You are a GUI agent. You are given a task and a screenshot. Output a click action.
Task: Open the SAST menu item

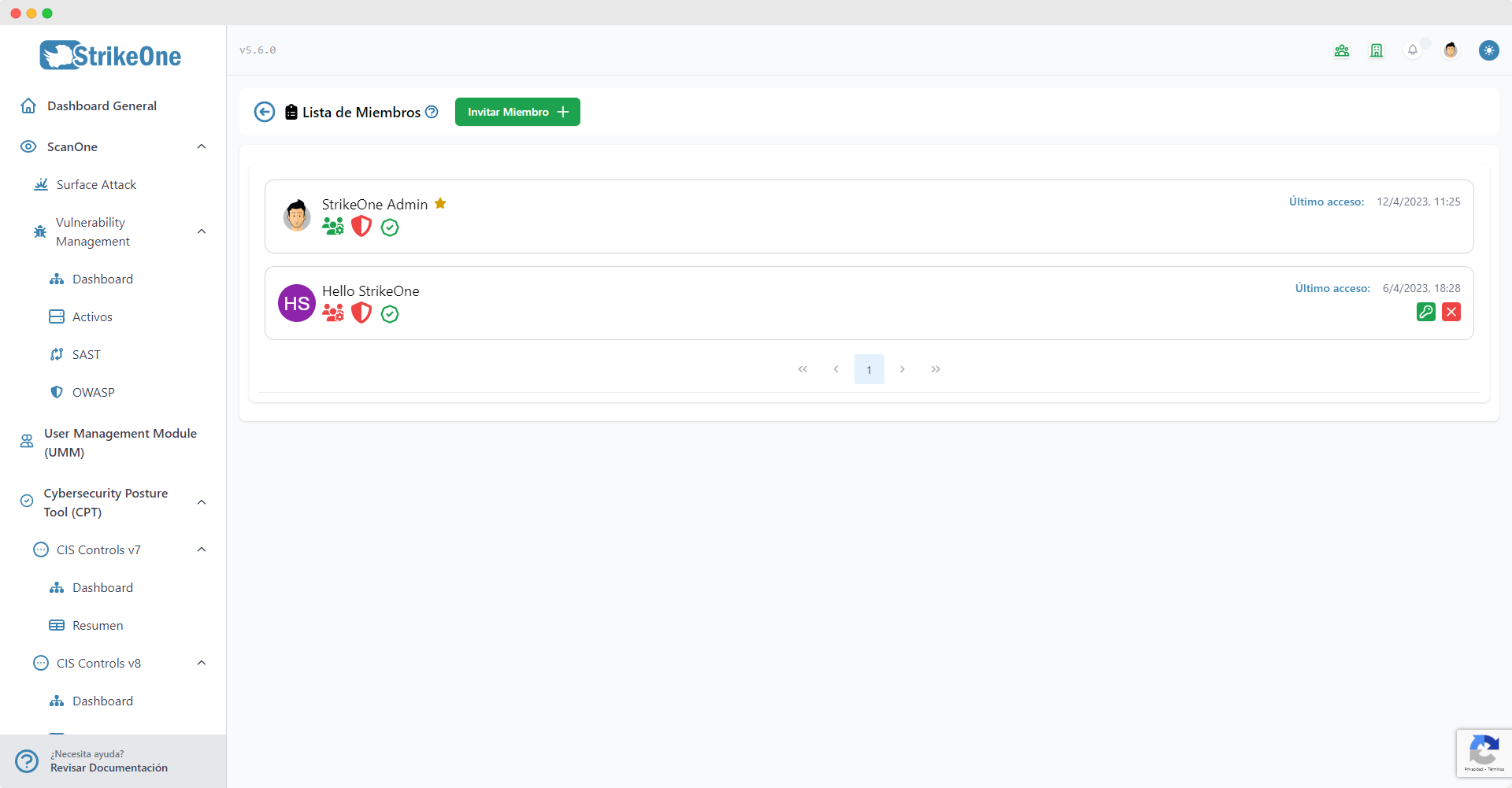(x=86, y=354)
